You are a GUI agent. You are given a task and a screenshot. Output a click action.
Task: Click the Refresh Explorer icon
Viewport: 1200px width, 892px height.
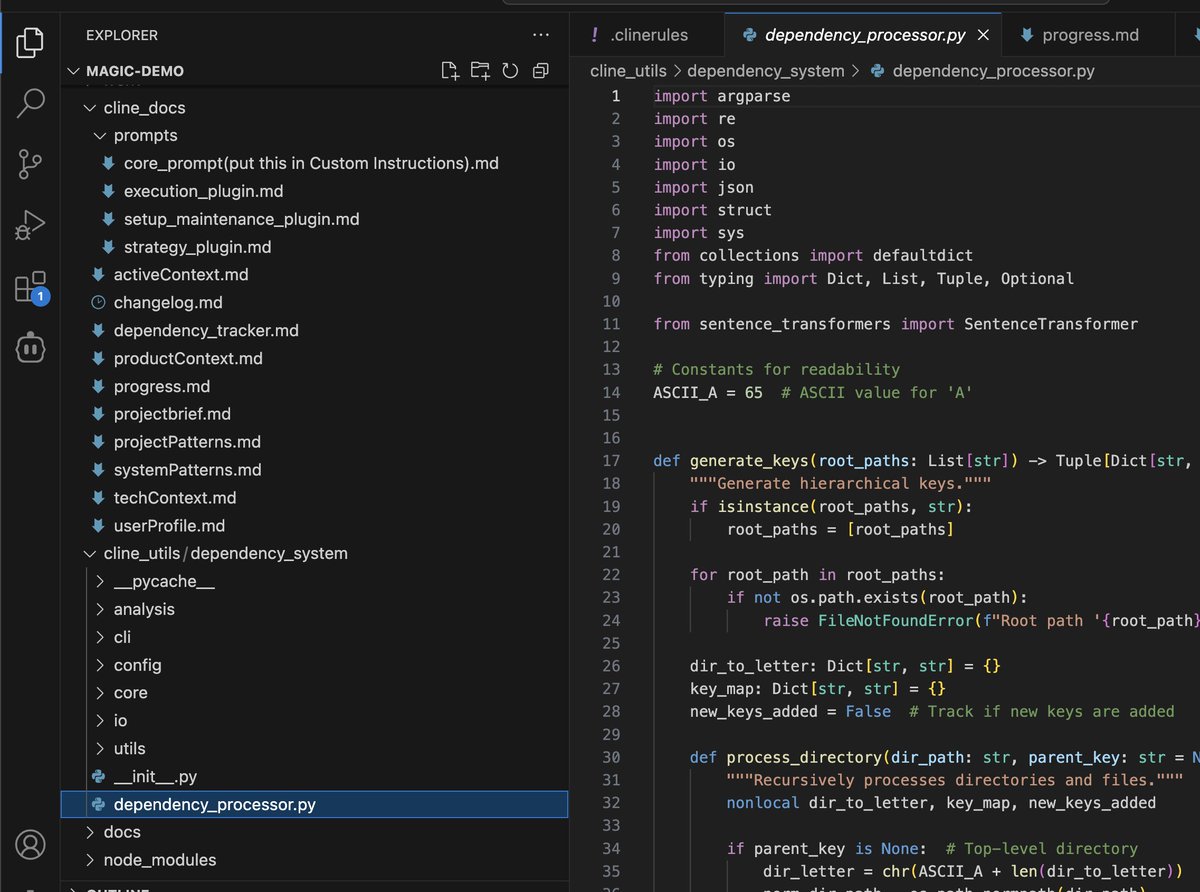click(510, 71)
